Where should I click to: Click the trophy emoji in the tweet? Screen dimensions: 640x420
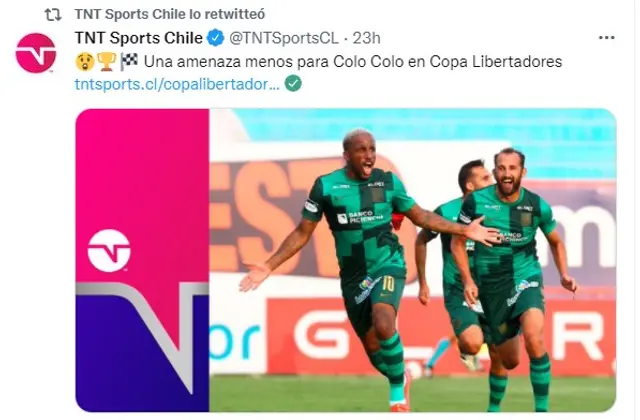click(x=107, y=62)
